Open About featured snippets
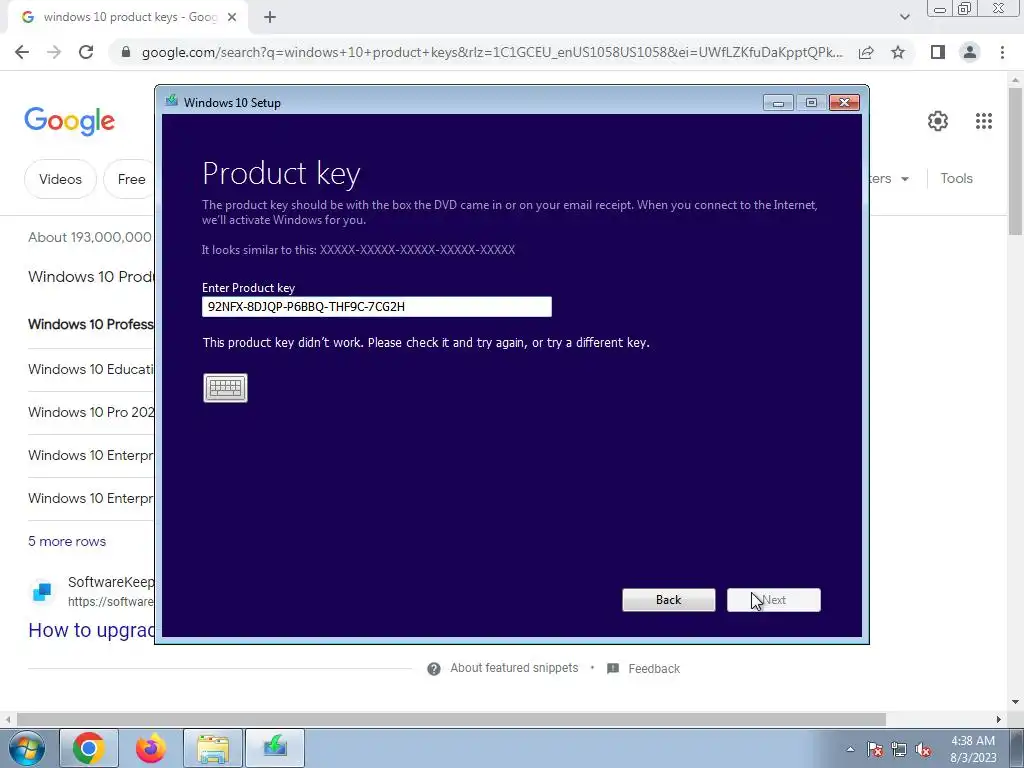Screen dimensions: 1024x768 point(514,668)
